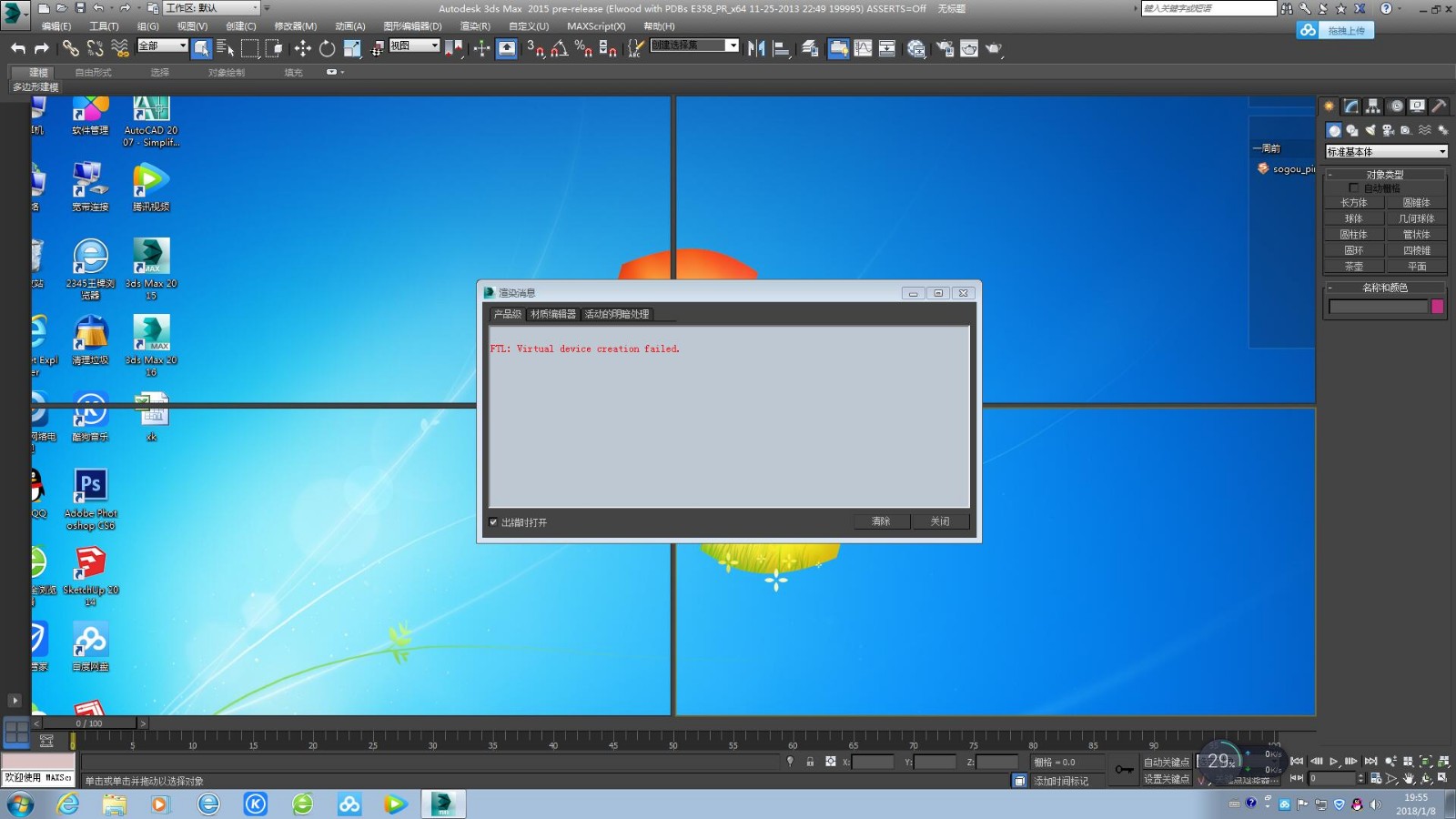Toggle the 3D Snaps icon
This screenshot has height=819, width=1456.
(536, 48)
